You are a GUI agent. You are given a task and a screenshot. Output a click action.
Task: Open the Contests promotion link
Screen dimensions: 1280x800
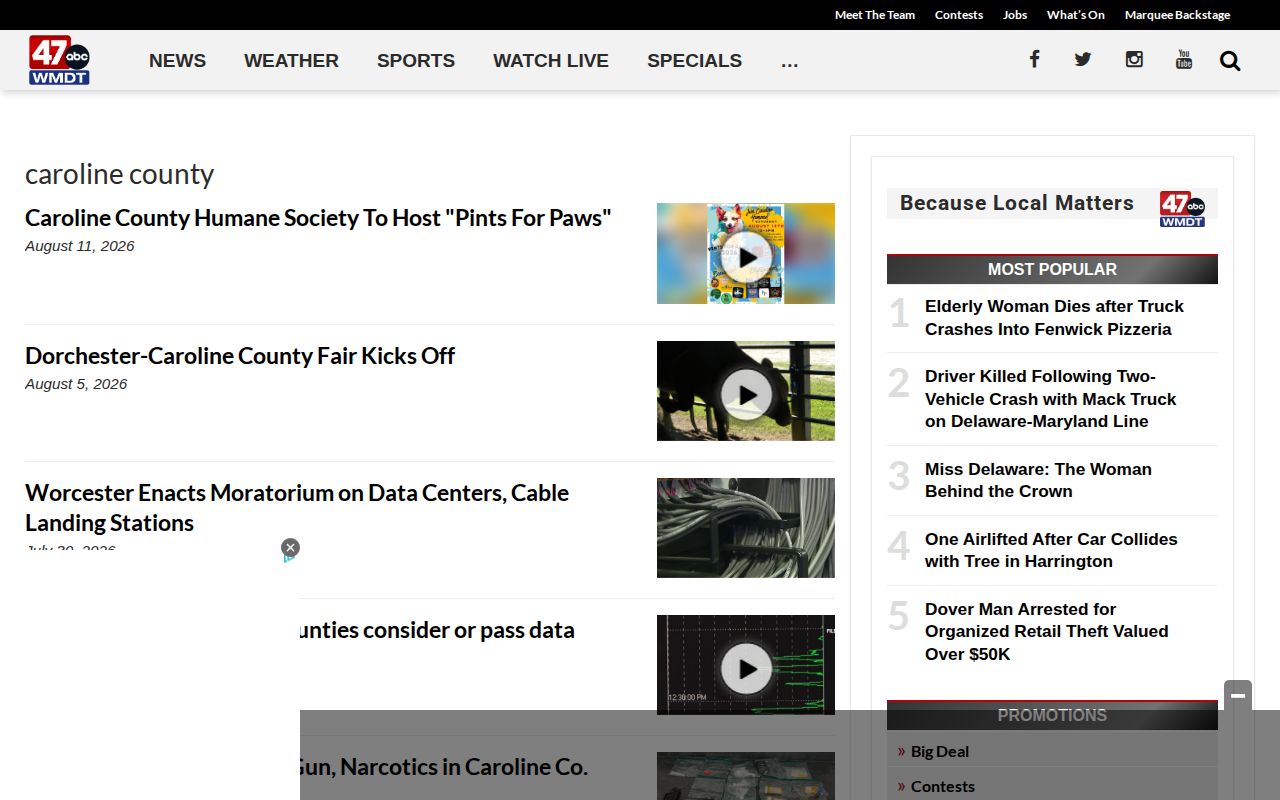[943, 786]
